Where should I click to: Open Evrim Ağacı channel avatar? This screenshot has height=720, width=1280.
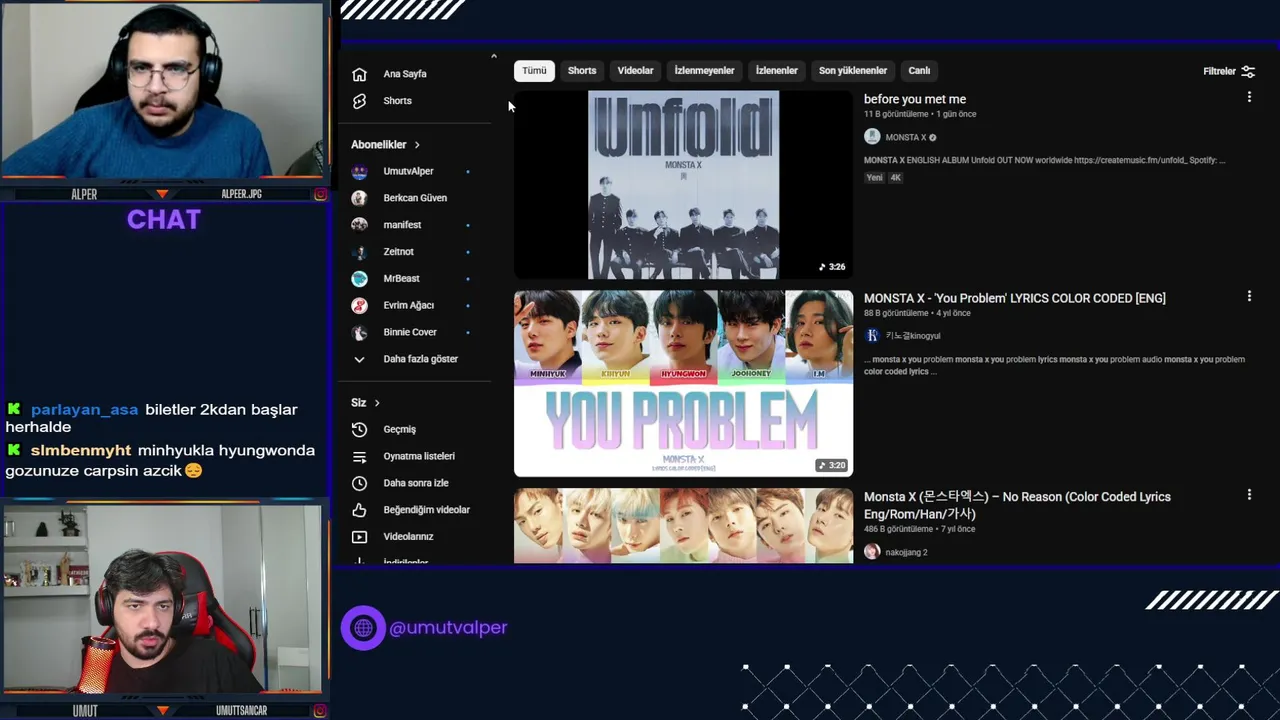coord(360,306)
